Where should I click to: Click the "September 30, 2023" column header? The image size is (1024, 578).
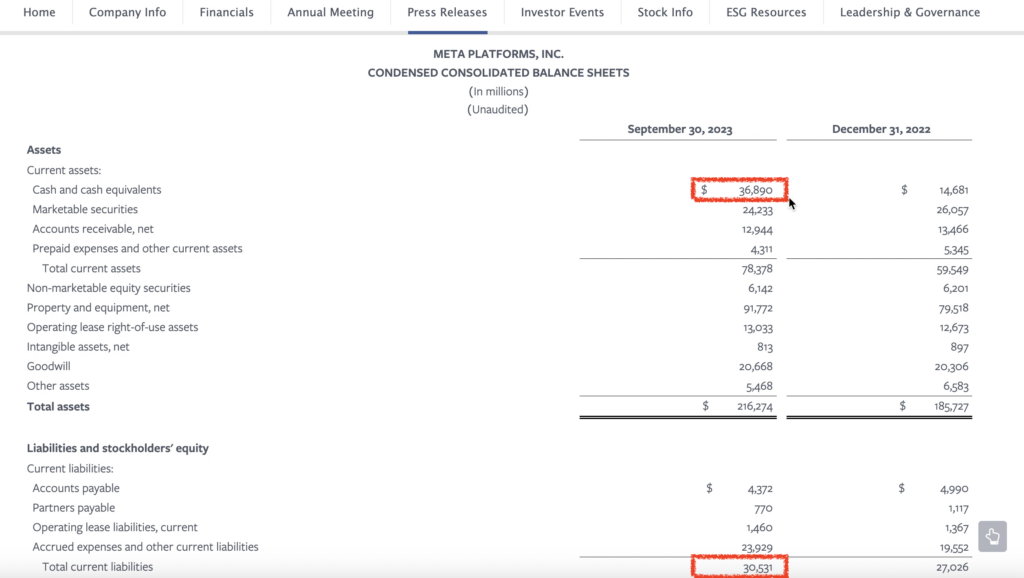pyautogui.click(x=680, y=129)
